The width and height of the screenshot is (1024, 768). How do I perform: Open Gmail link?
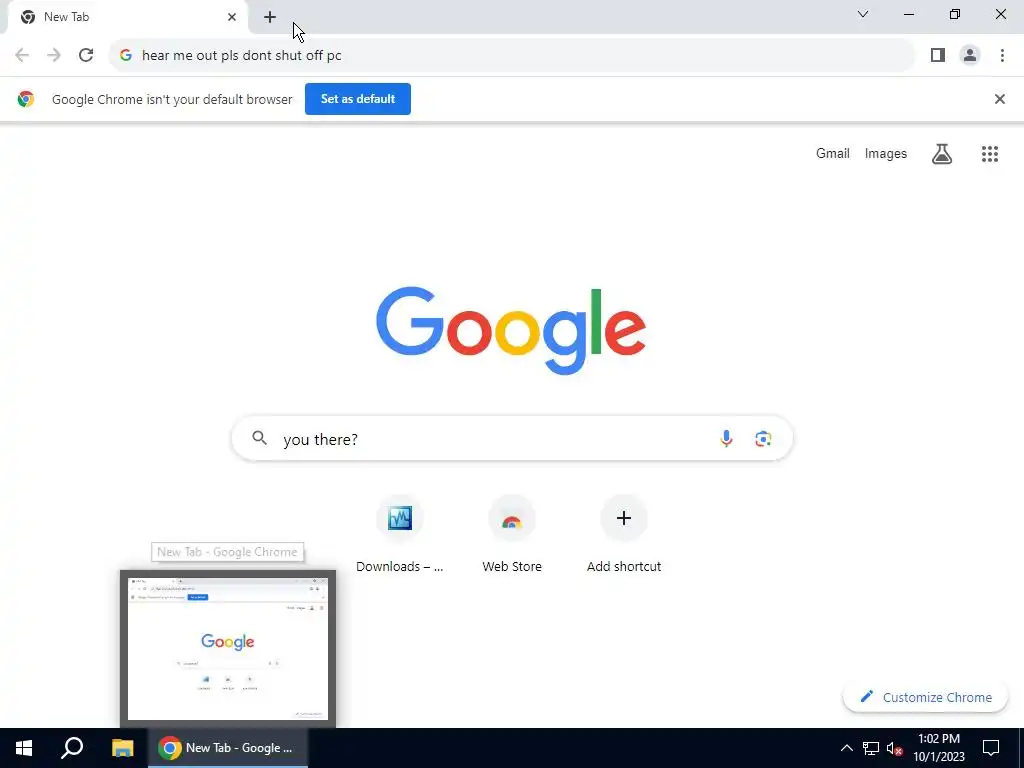(x=833, y=153)
